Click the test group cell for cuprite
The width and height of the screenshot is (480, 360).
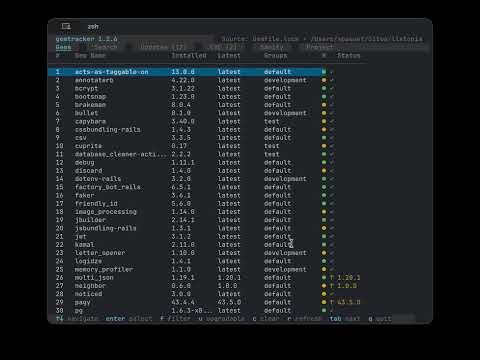tap(272, 146)
